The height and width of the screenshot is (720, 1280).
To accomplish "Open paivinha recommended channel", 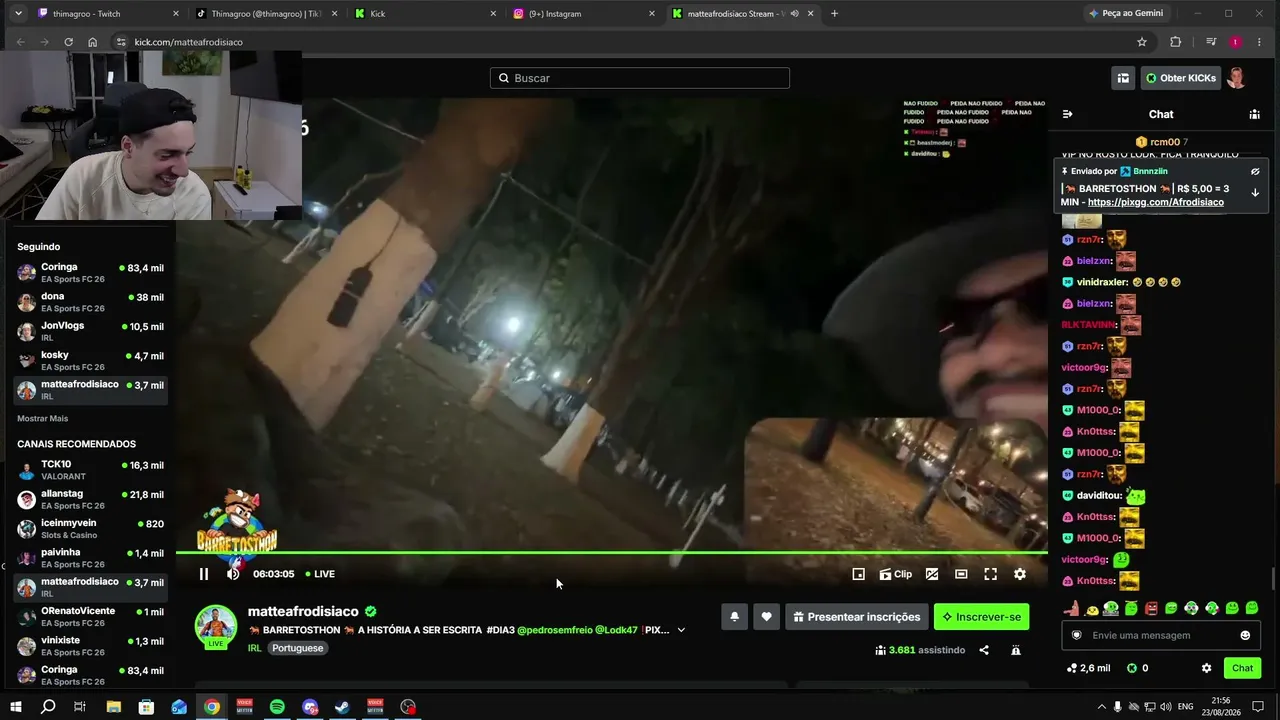I will (x=90, y=558).
